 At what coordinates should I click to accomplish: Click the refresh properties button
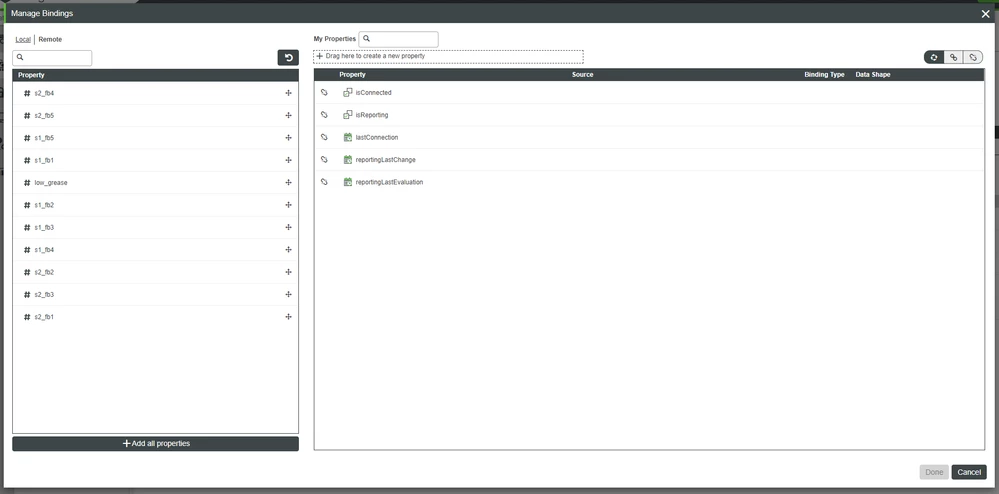(288, 58)
